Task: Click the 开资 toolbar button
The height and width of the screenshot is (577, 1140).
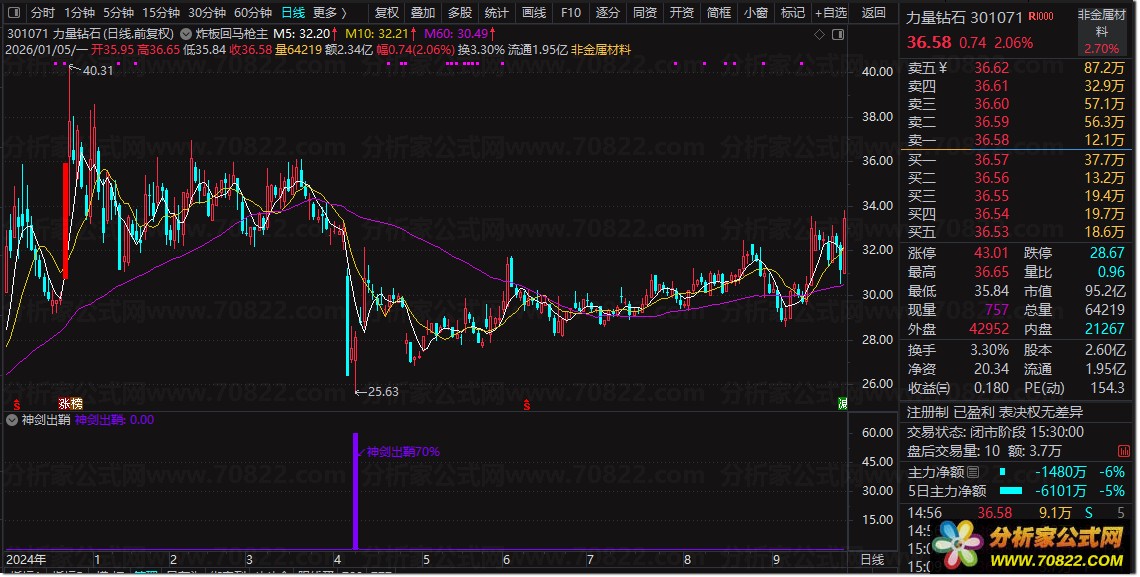Action: click(682, 12)
